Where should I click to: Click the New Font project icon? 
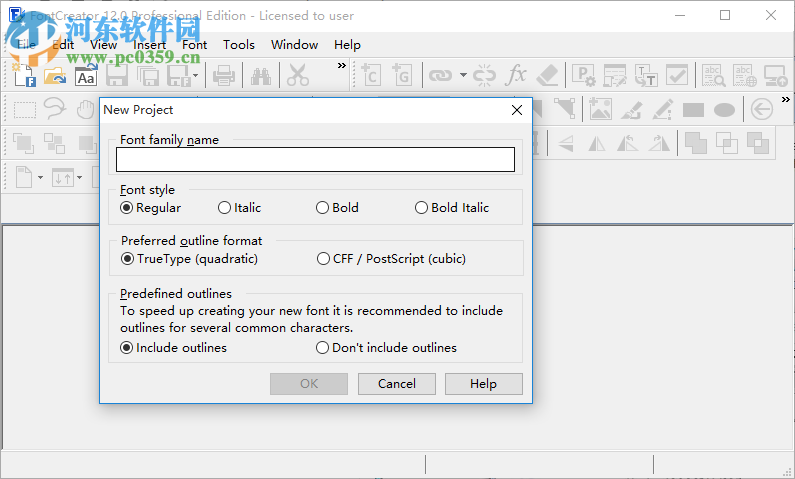[x=24, y=76]
